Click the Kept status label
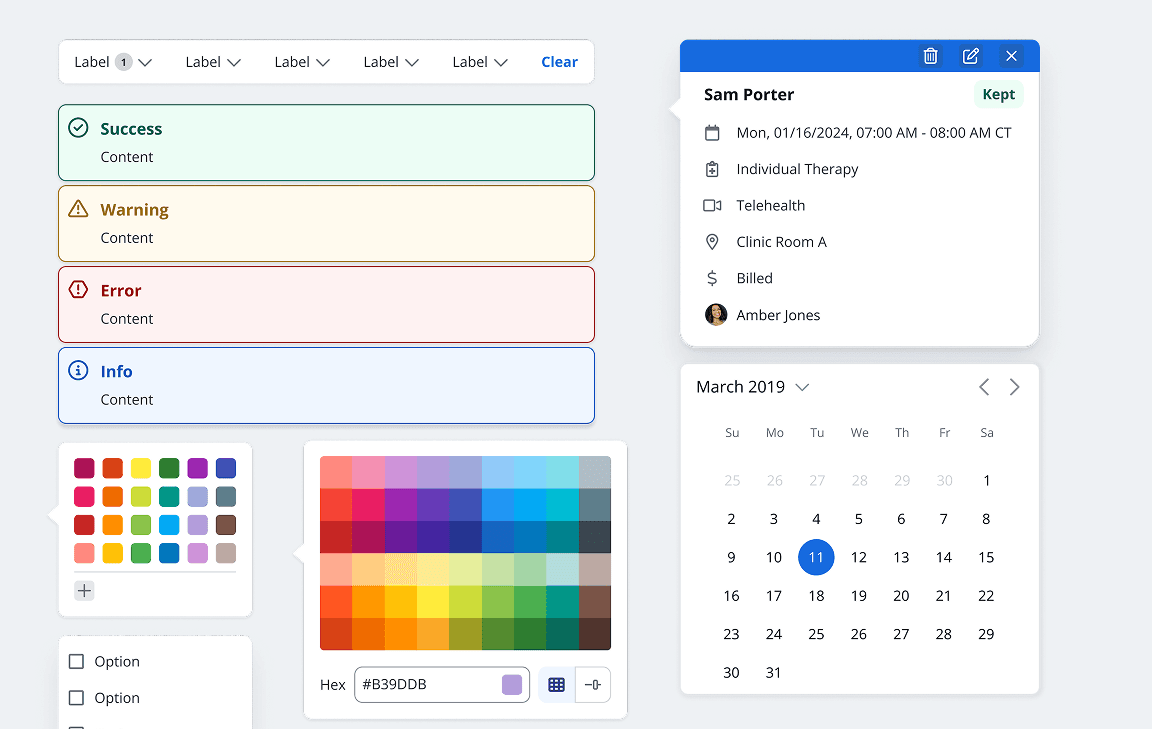 998,94
